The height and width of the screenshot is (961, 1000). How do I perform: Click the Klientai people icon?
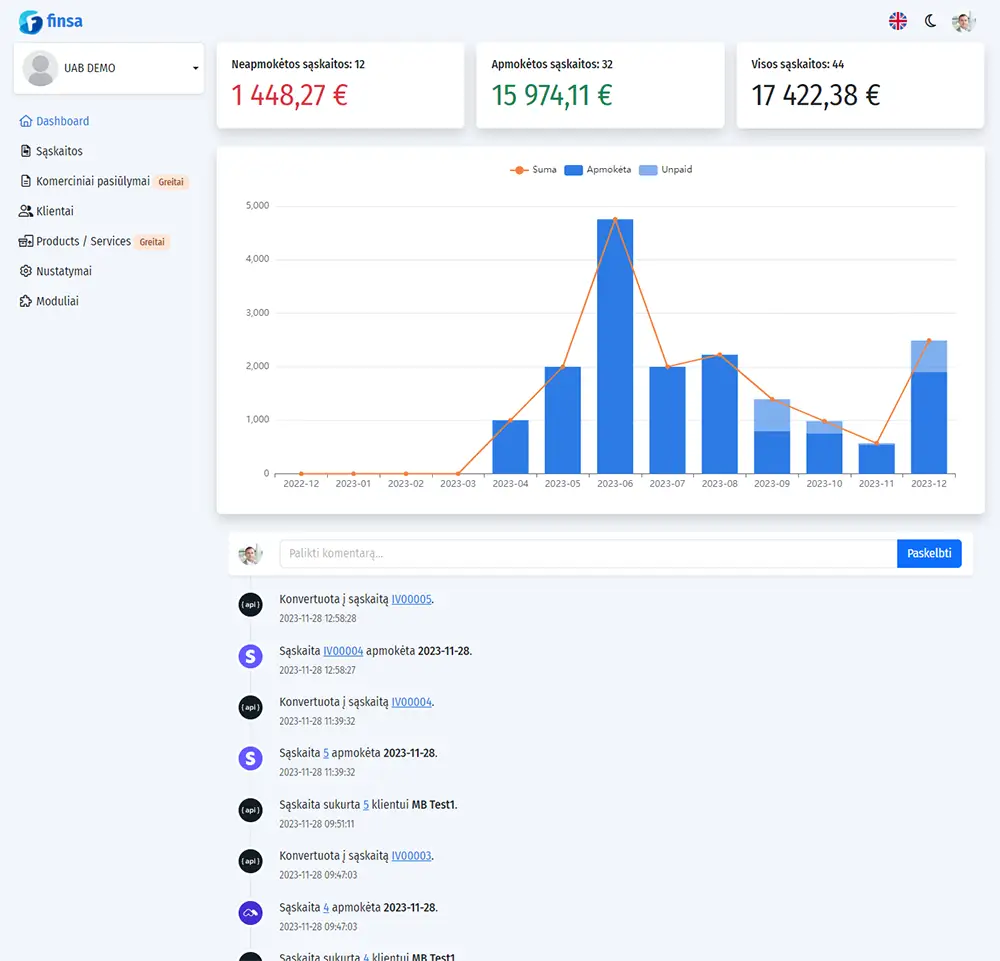click(26, 211)
